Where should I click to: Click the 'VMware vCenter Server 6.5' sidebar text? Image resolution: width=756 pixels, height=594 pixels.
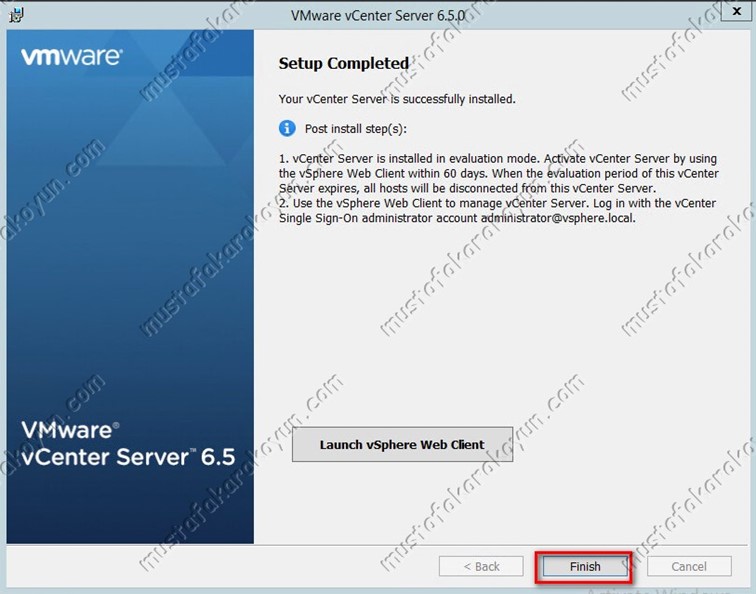pos(128,444)
